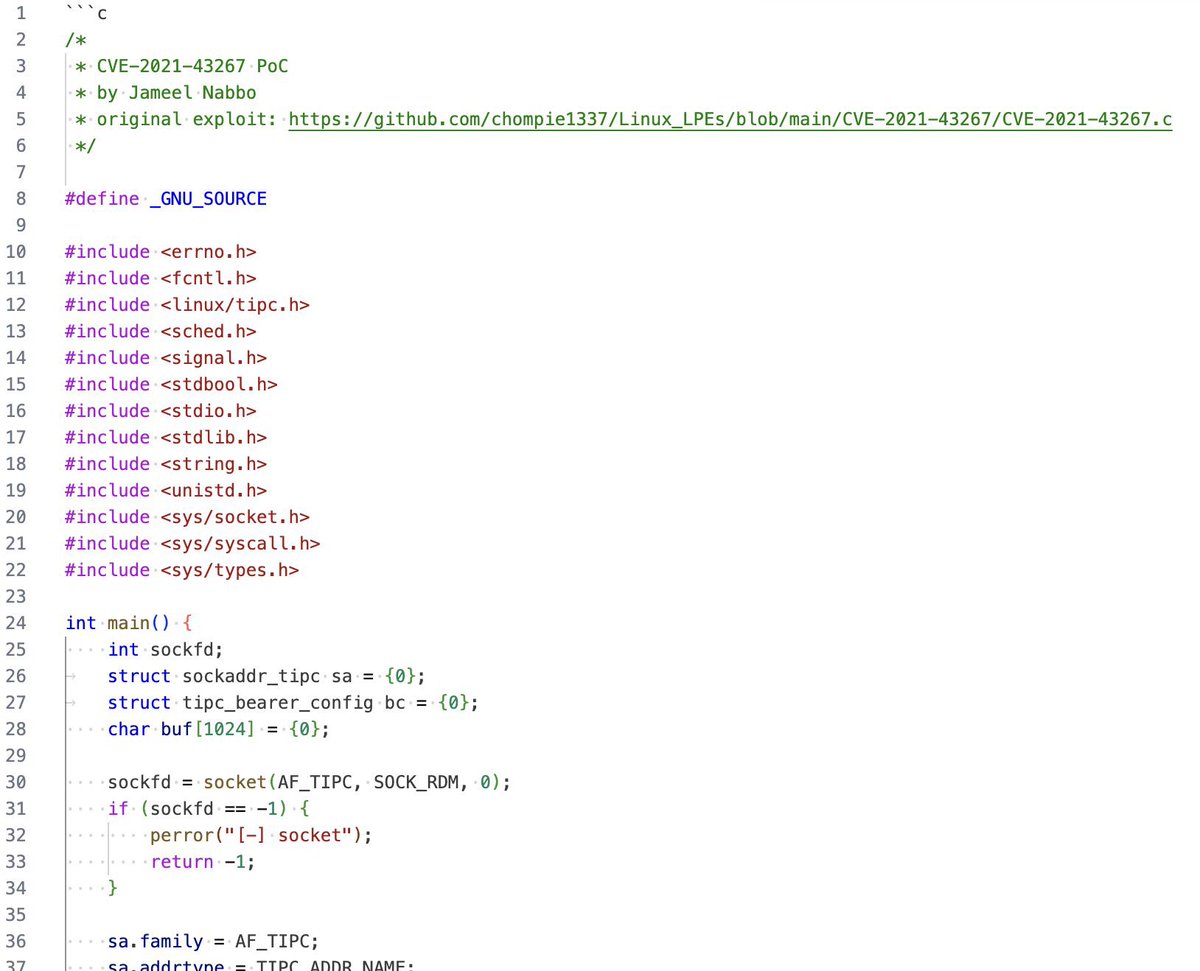Click 'sockfd' in the int declaration
Image resolution: width=1200 pixels, height=971 pixels.
pos(182,649)
